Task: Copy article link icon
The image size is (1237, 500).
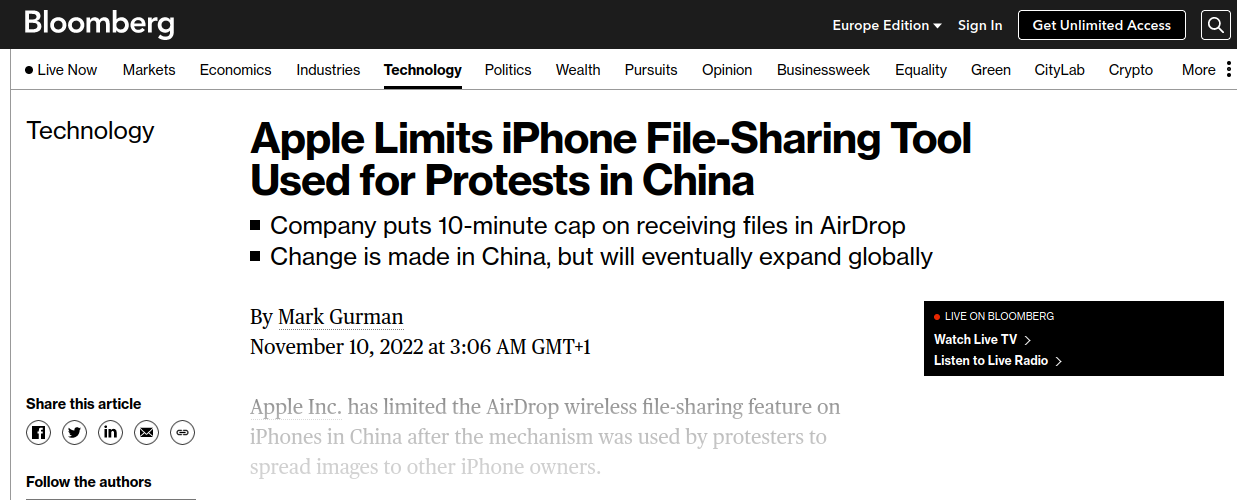Action: [x=182, y=433]
